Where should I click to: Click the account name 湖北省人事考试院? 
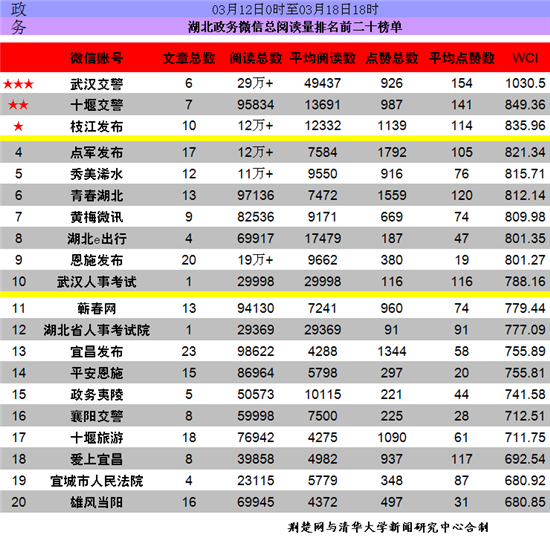(x=96, y=330)
